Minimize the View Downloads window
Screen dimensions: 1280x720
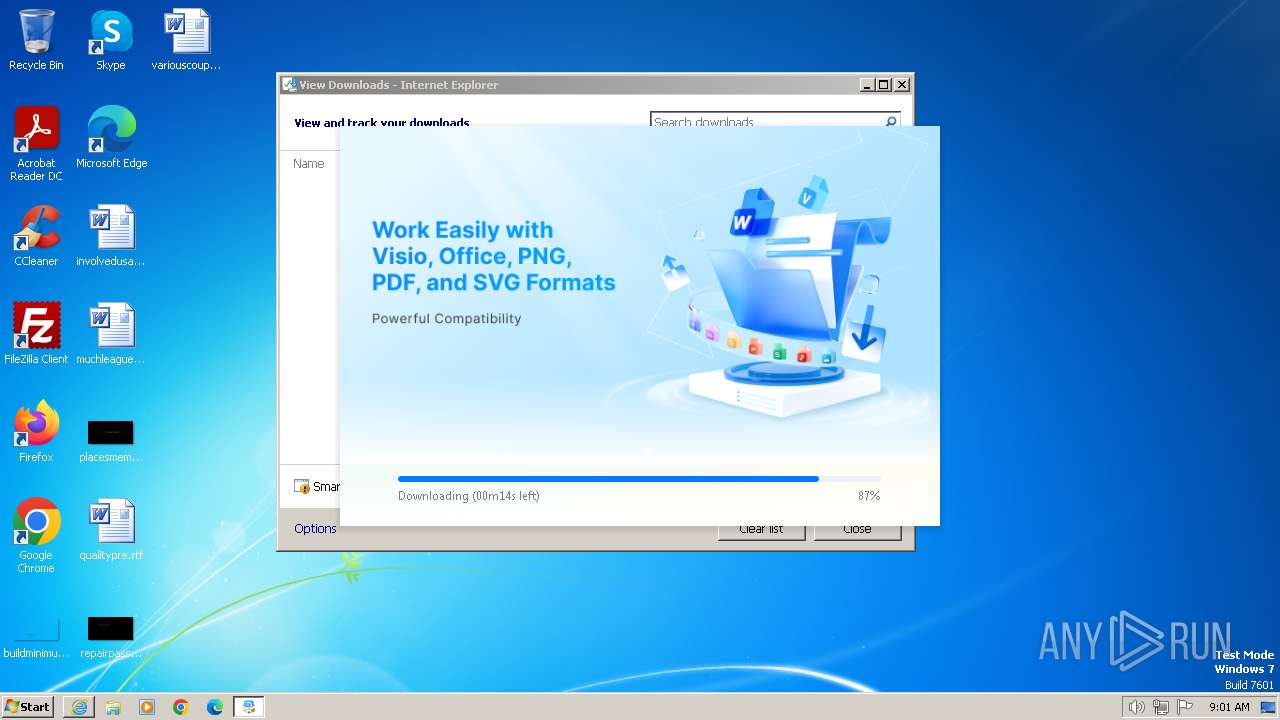(867, 85)
